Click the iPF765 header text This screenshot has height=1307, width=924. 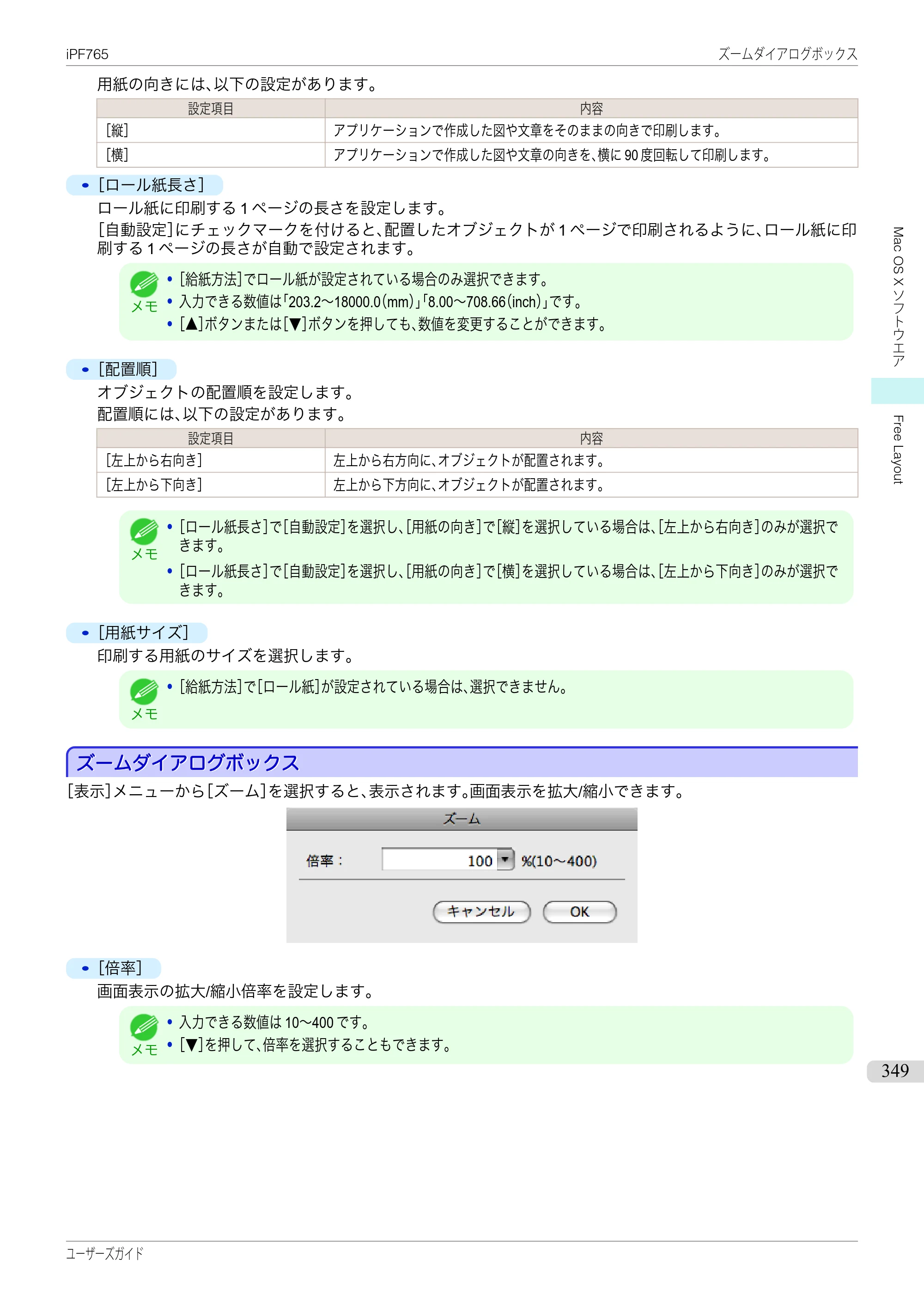(x=87, y=54)
